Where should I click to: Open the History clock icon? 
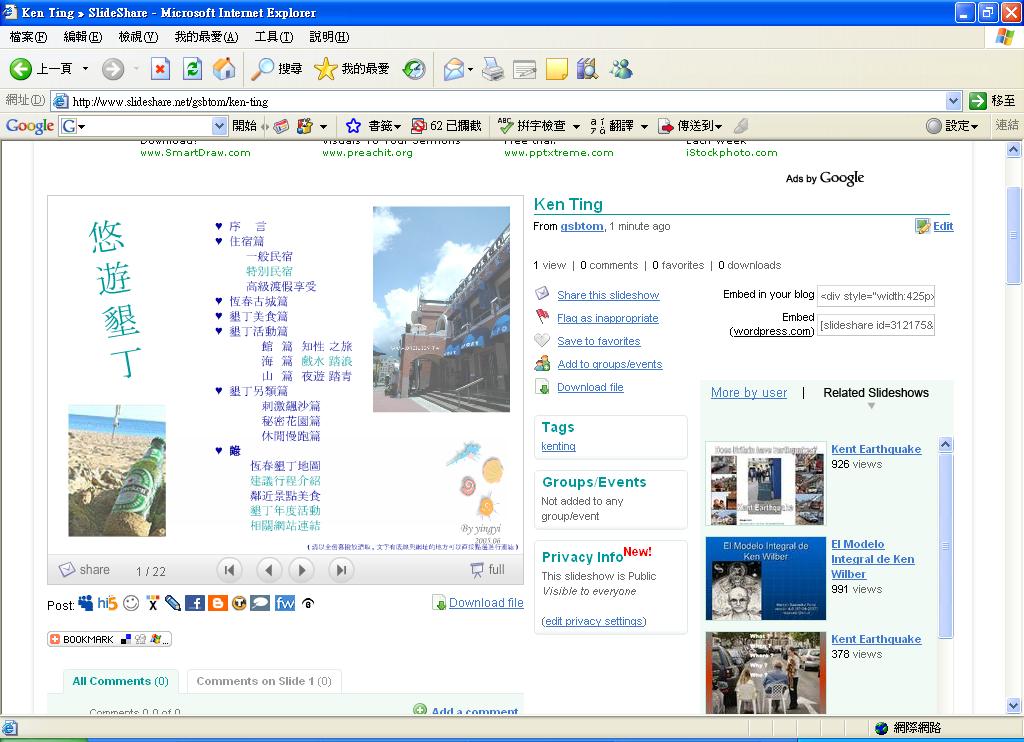pyautogui.click(x=413, y=68)
